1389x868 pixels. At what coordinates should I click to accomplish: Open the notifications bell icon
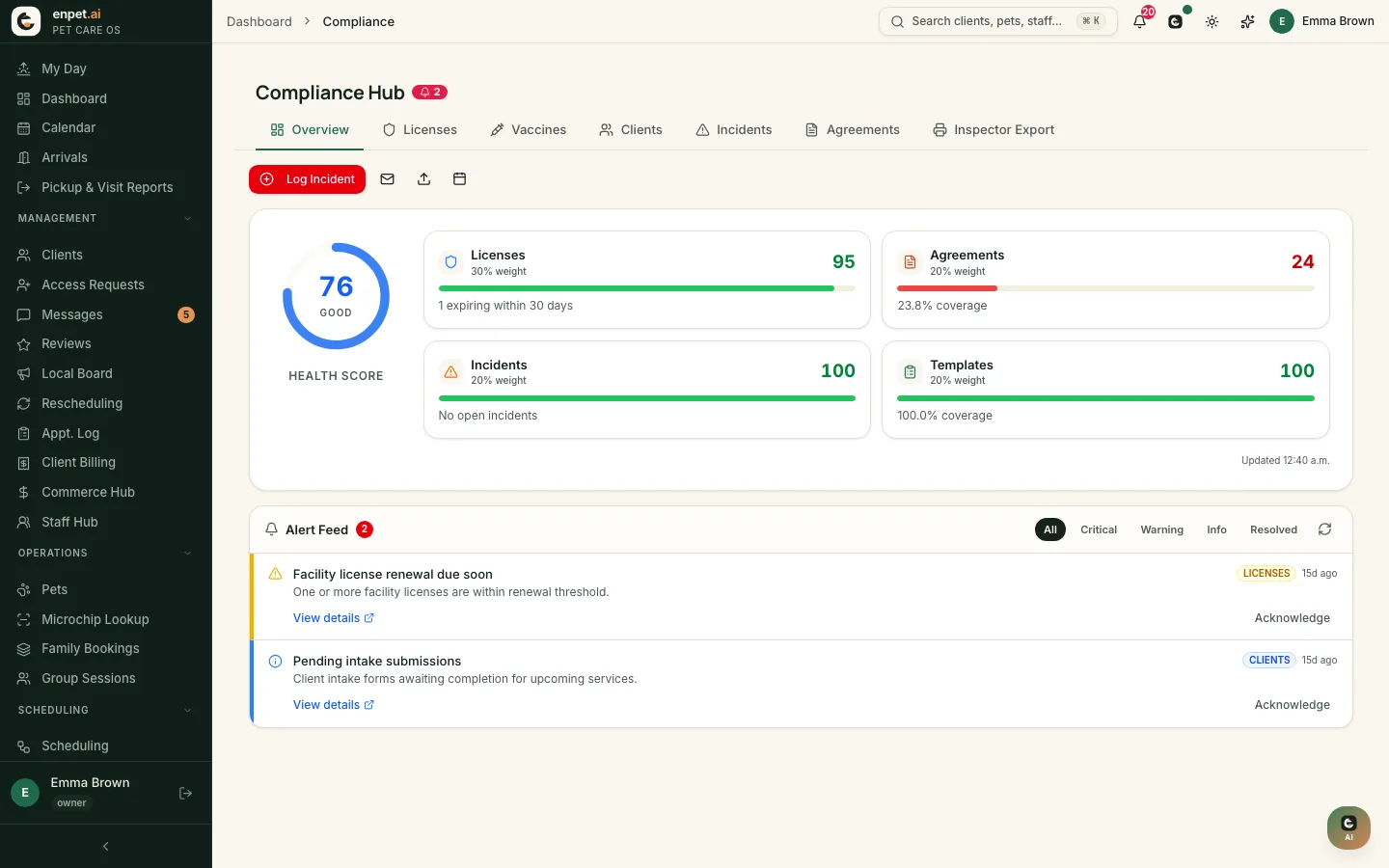coord(1140,21)
